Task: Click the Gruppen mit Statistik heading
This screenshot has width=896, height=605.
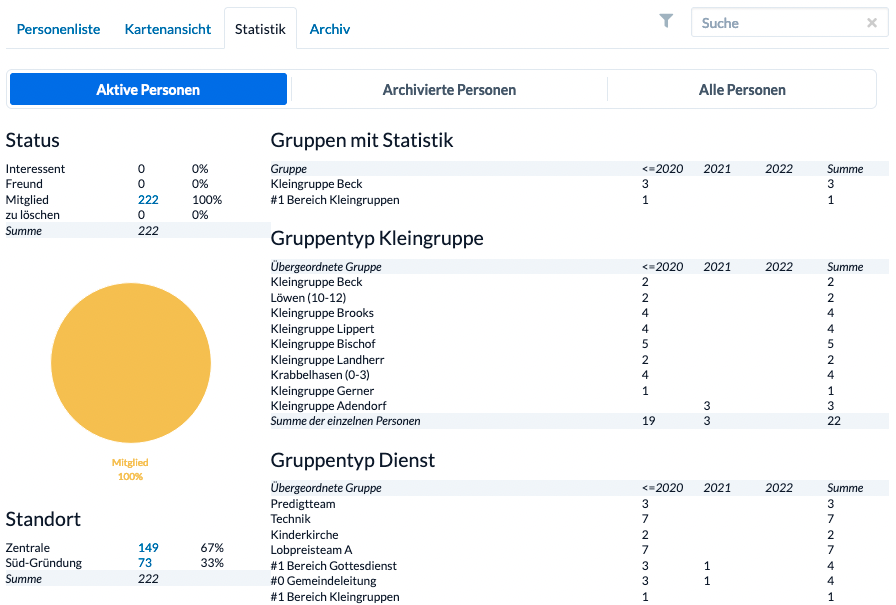Action: coord(362,141)
